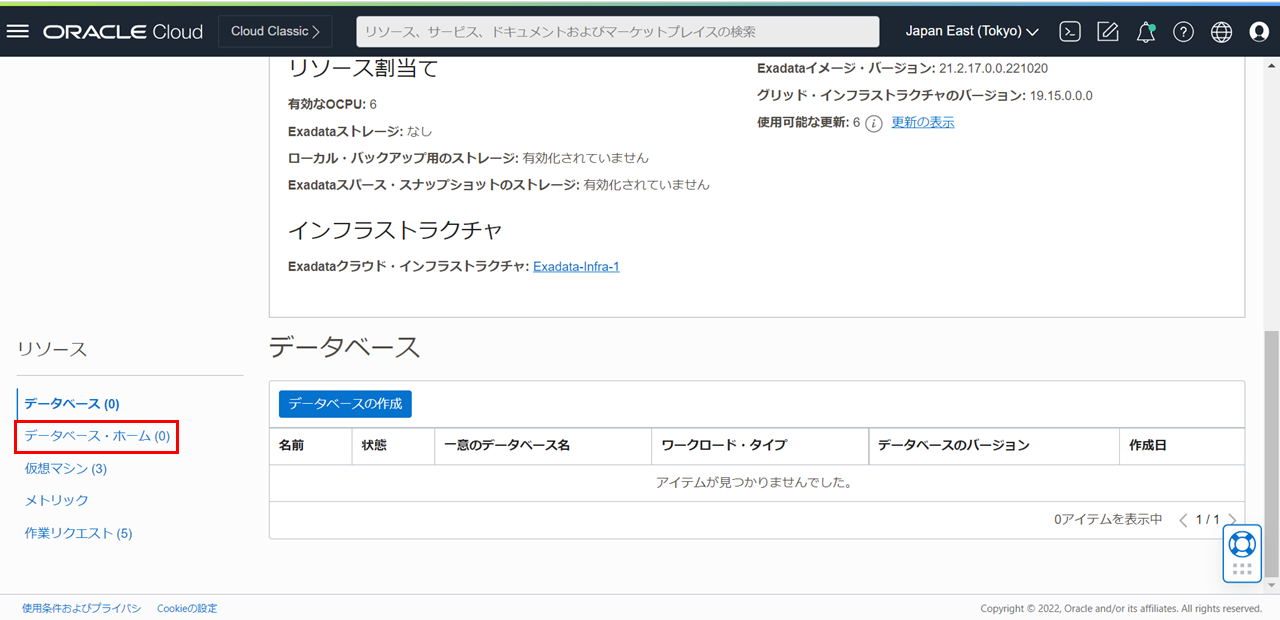Click info icon next to available updates
1280x620 pixels.
(873, 123)
